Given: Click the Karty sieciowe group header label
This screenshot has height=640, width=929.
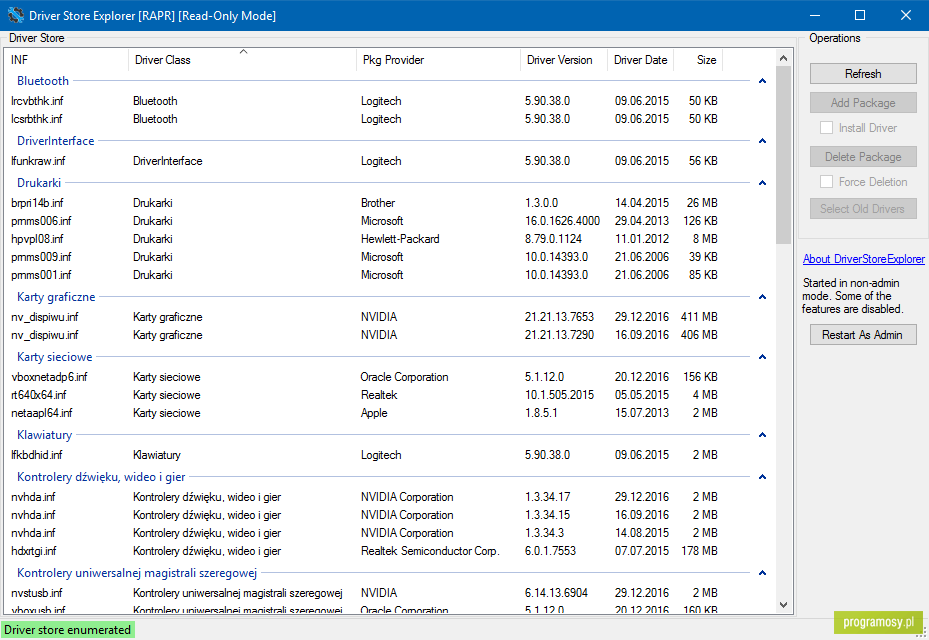Looking at the screenshot, I should (55, 357).
